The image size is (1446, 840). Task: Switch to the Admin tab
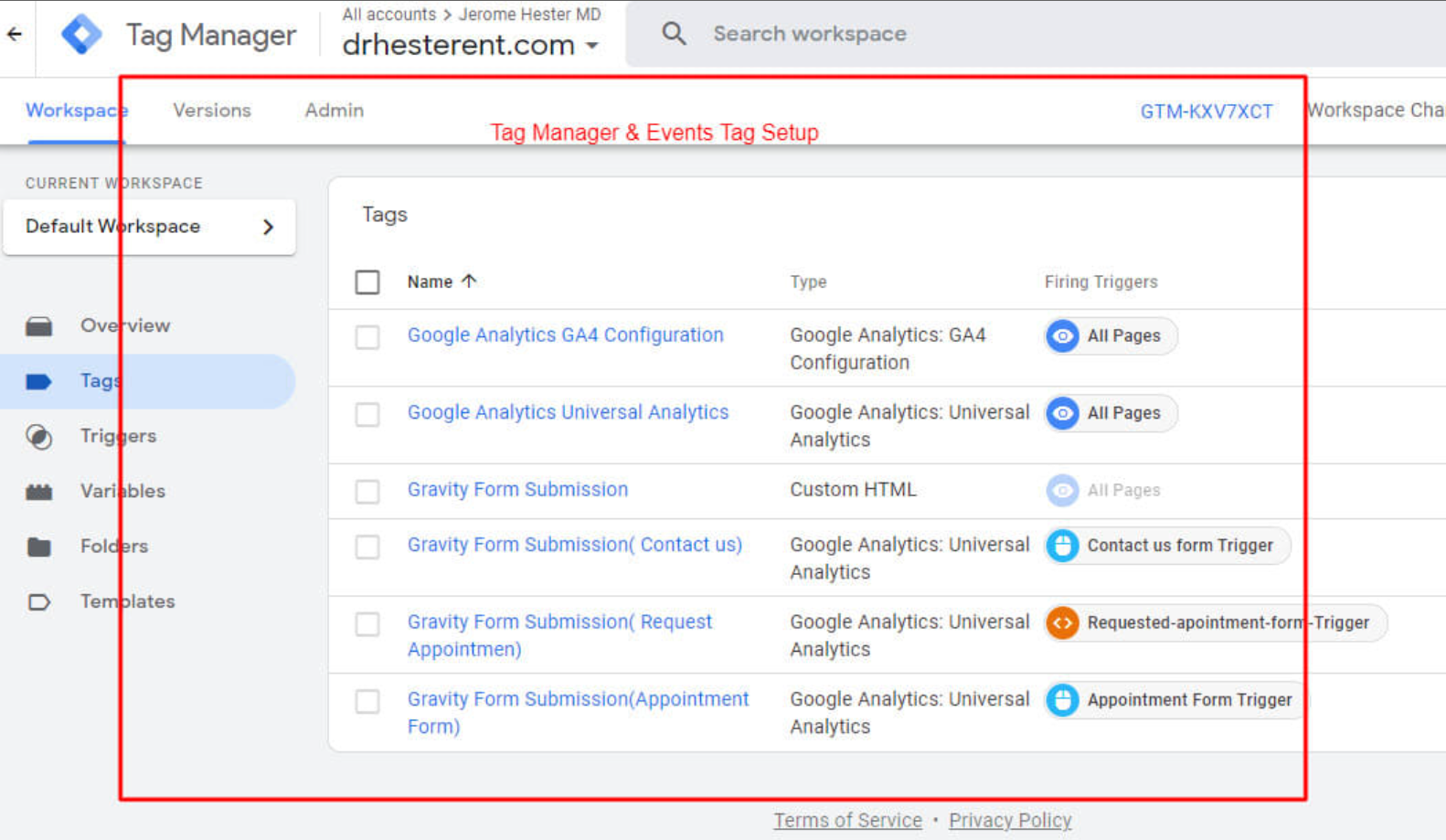[334, 111]
